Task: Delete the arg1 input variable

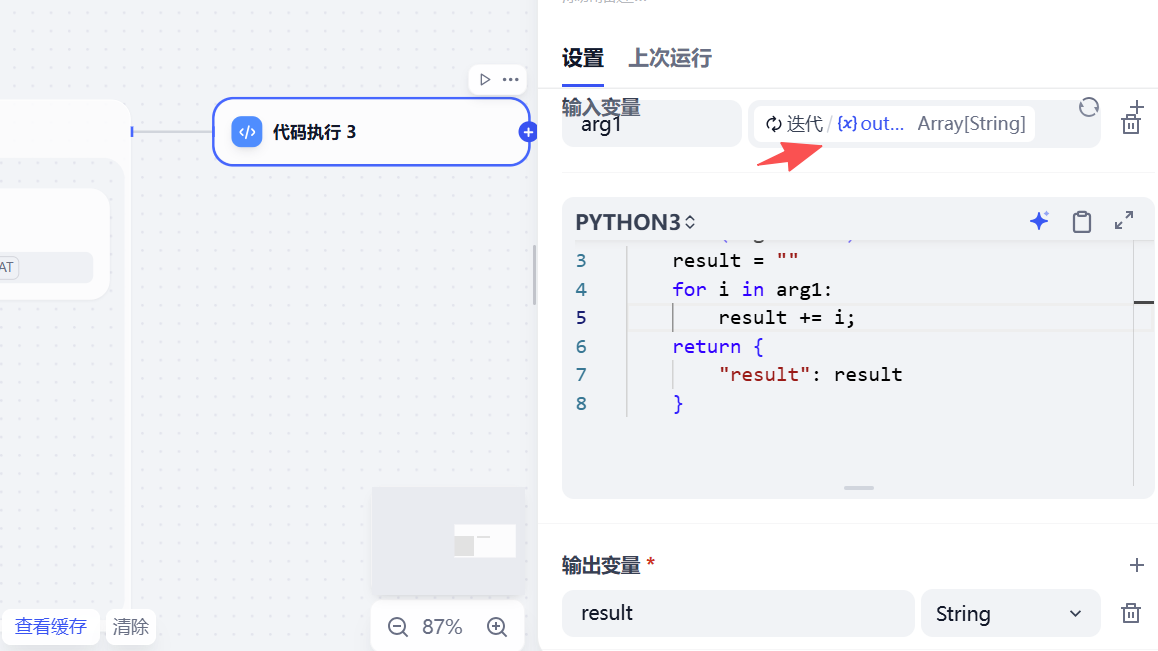Action: [x=1131, y=125]
